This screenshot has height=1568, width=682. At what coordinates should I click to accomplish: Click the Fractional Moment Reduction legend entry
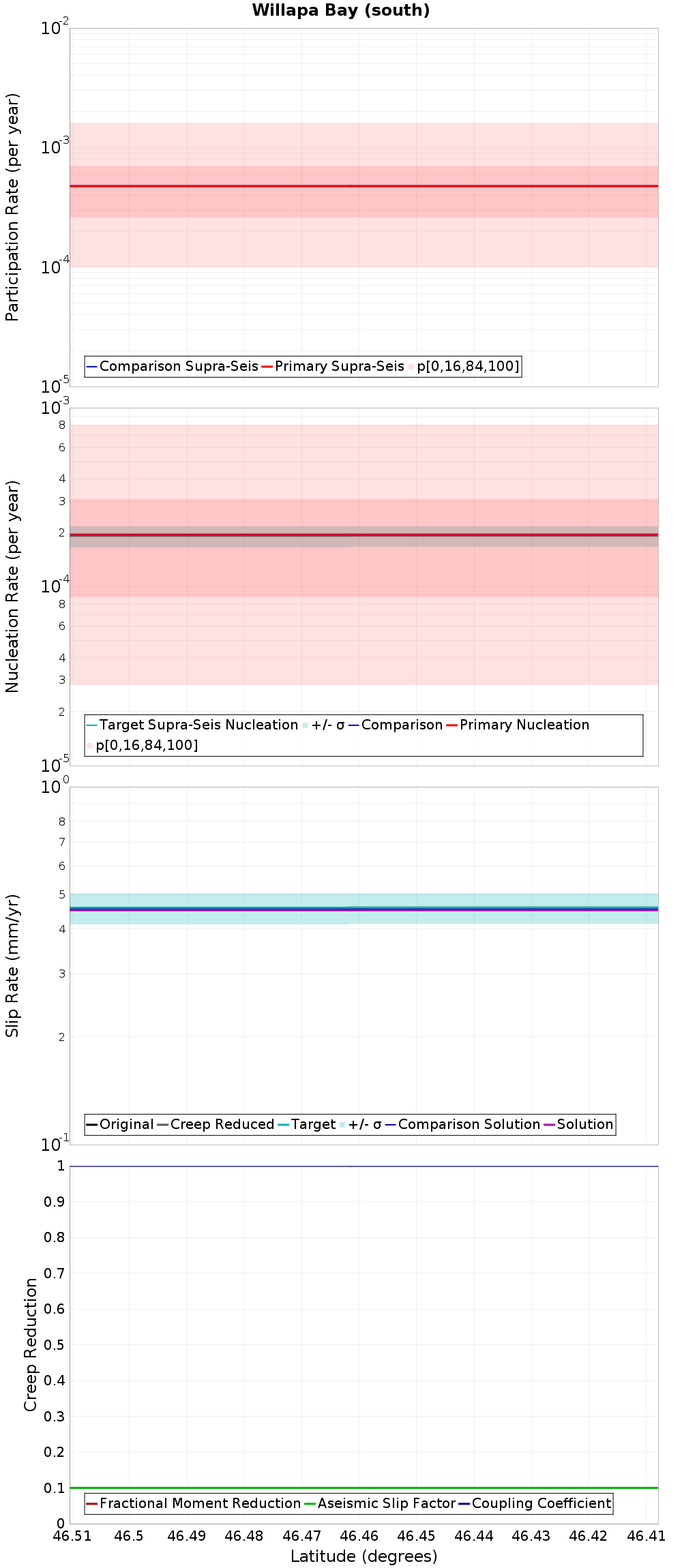click(194, 1503)
